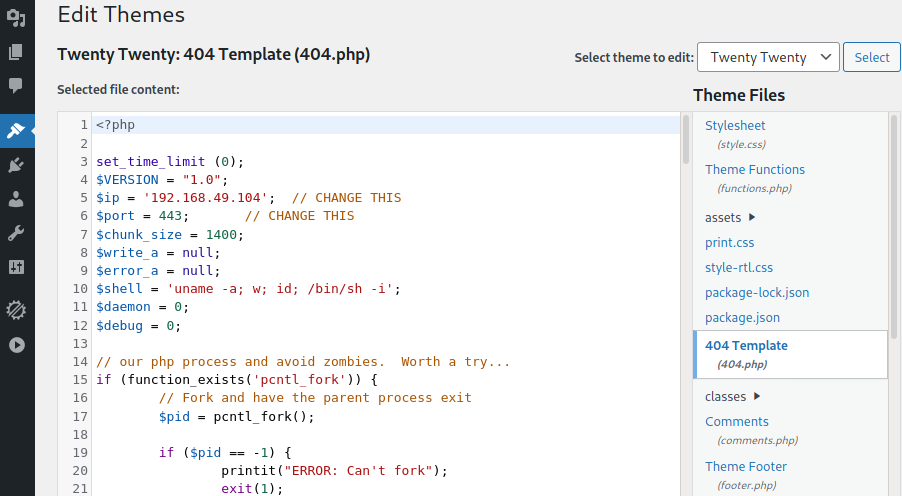Open the Theme Functions file link
This screenshot has height=496, width=902.
point(755,170)
